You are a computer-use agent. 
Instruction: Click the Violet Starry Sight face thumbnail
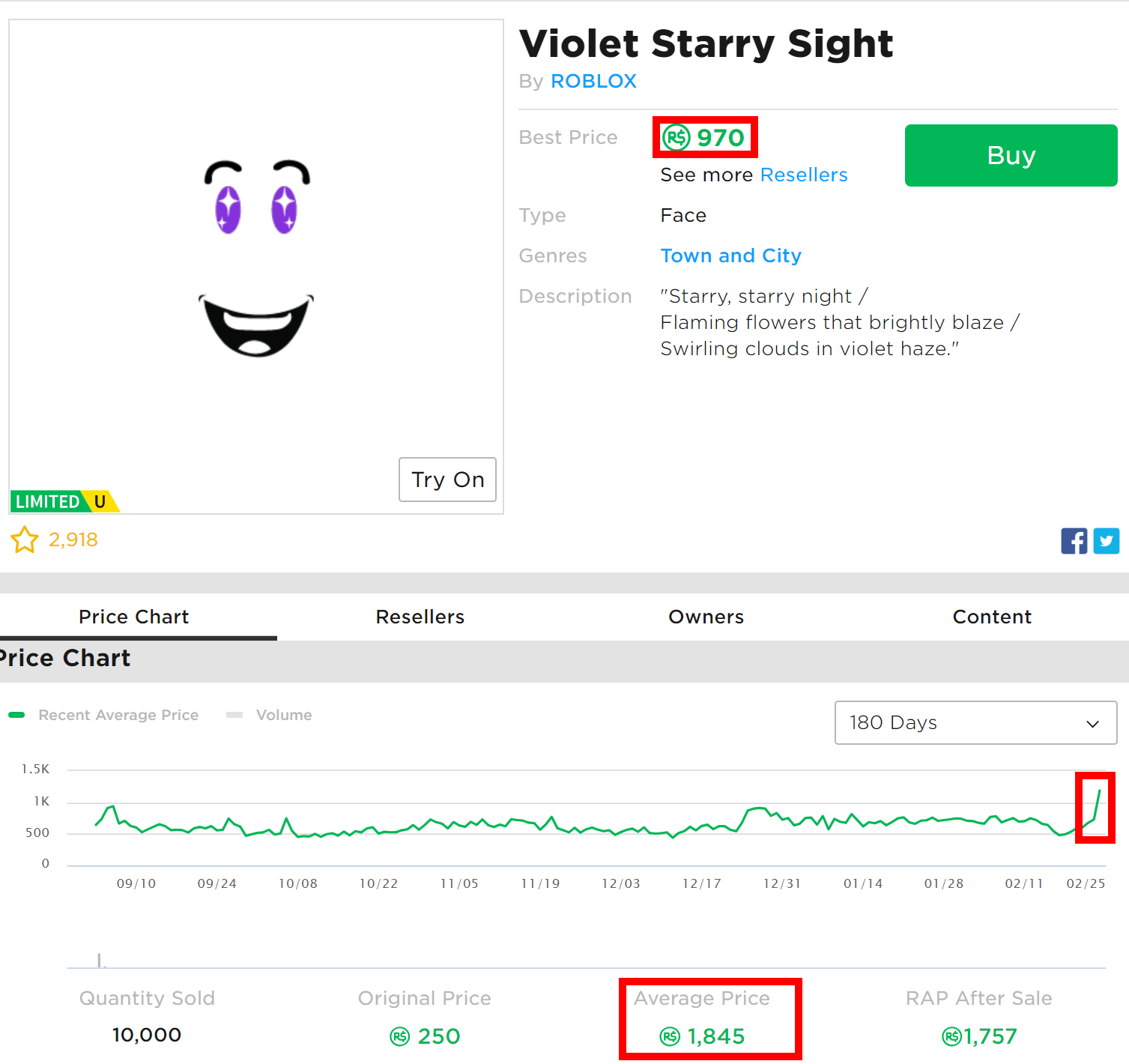click(256, 267)
